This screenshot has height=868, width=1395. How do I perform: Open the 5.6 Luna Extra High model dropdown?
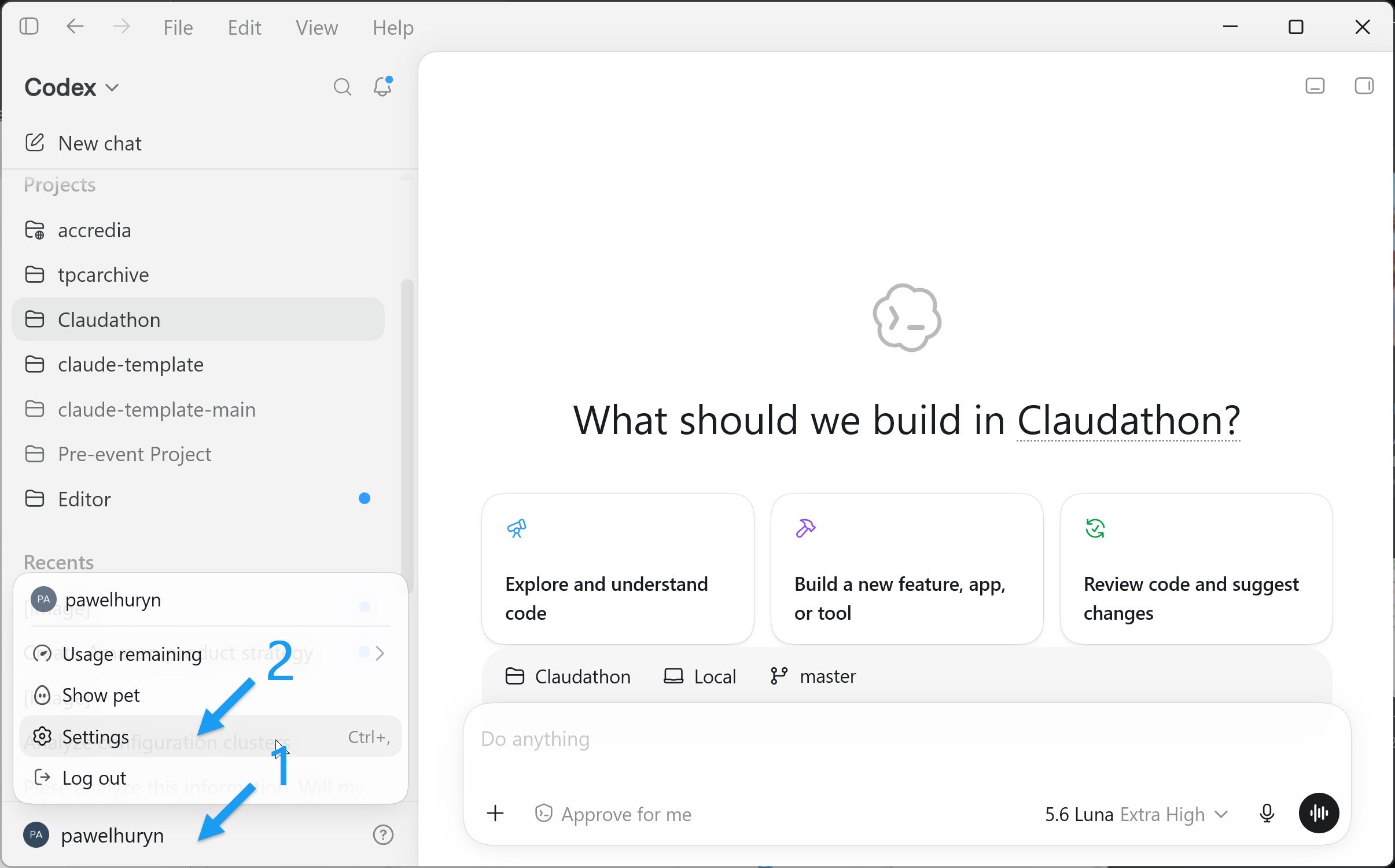tap(1136, 814)
